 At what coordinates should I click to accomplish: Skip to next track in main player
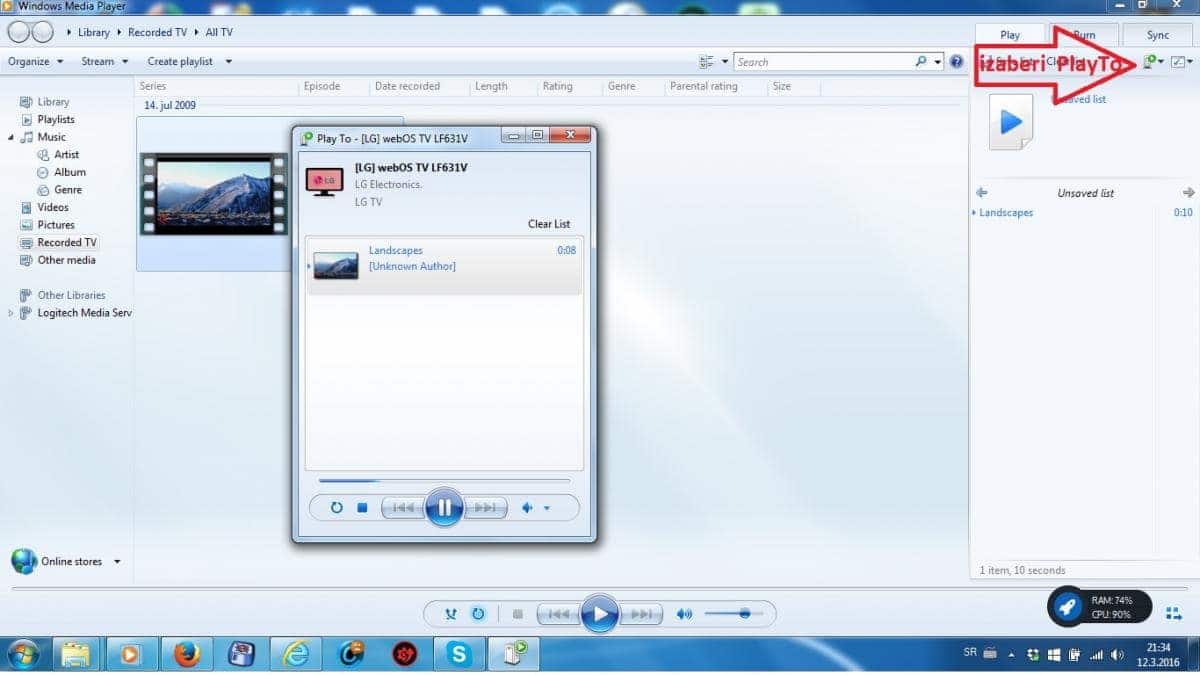641,614
